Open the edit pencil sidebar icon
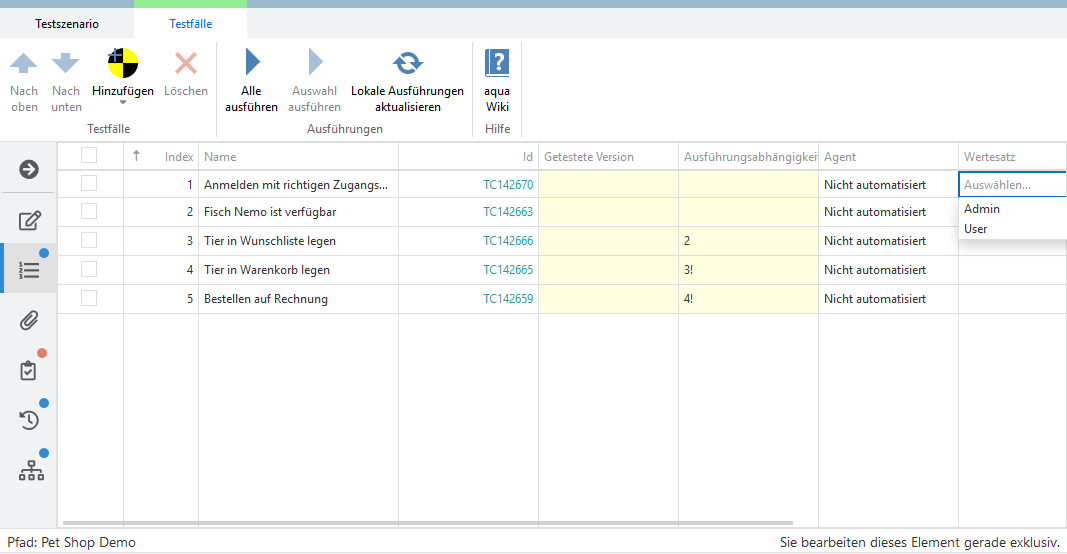1067x554 pixels. [x=30, y=221]
